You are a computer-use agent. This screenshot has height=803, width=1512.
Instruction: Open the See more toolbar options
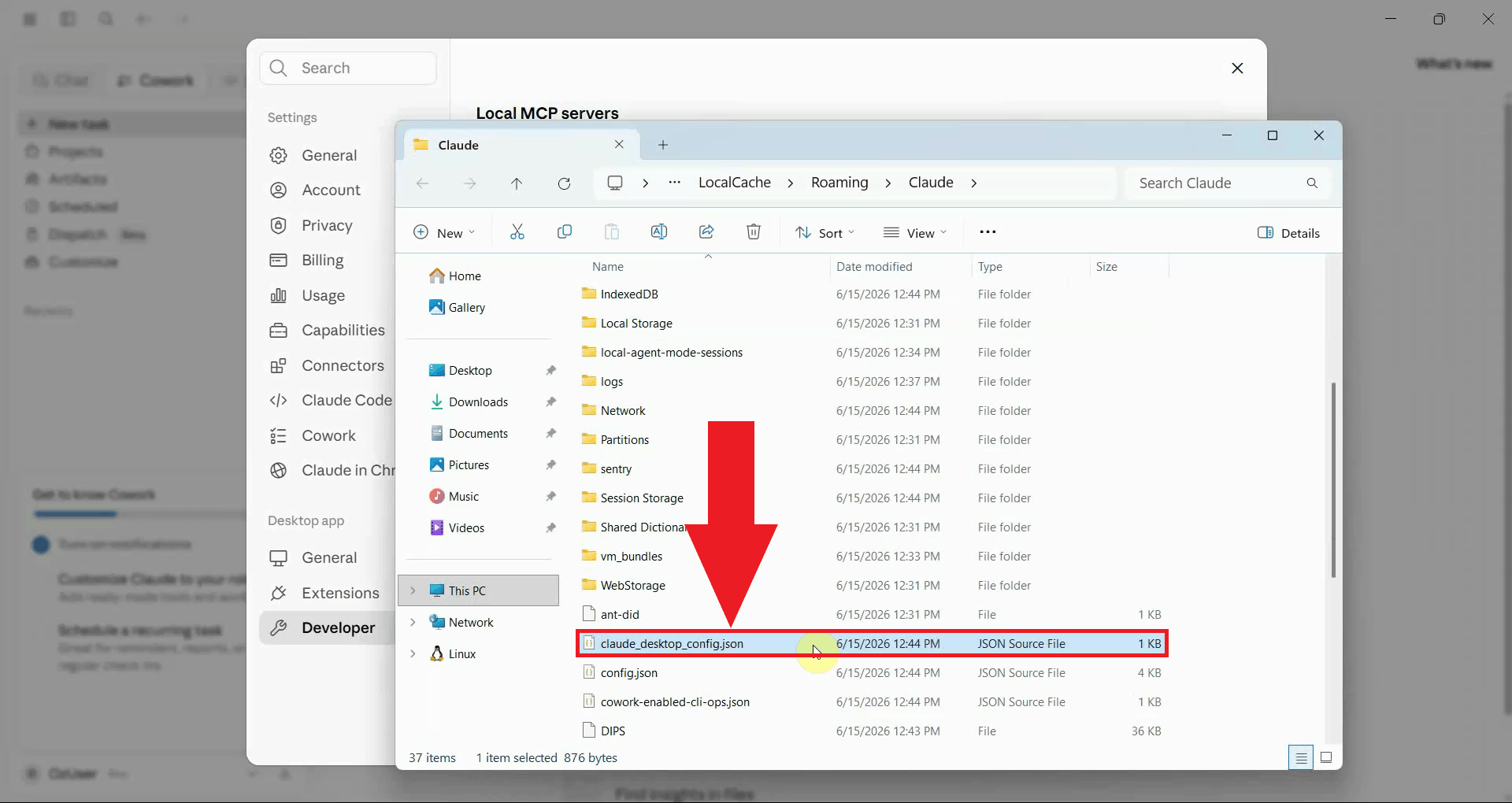click(x=988, y=232)
